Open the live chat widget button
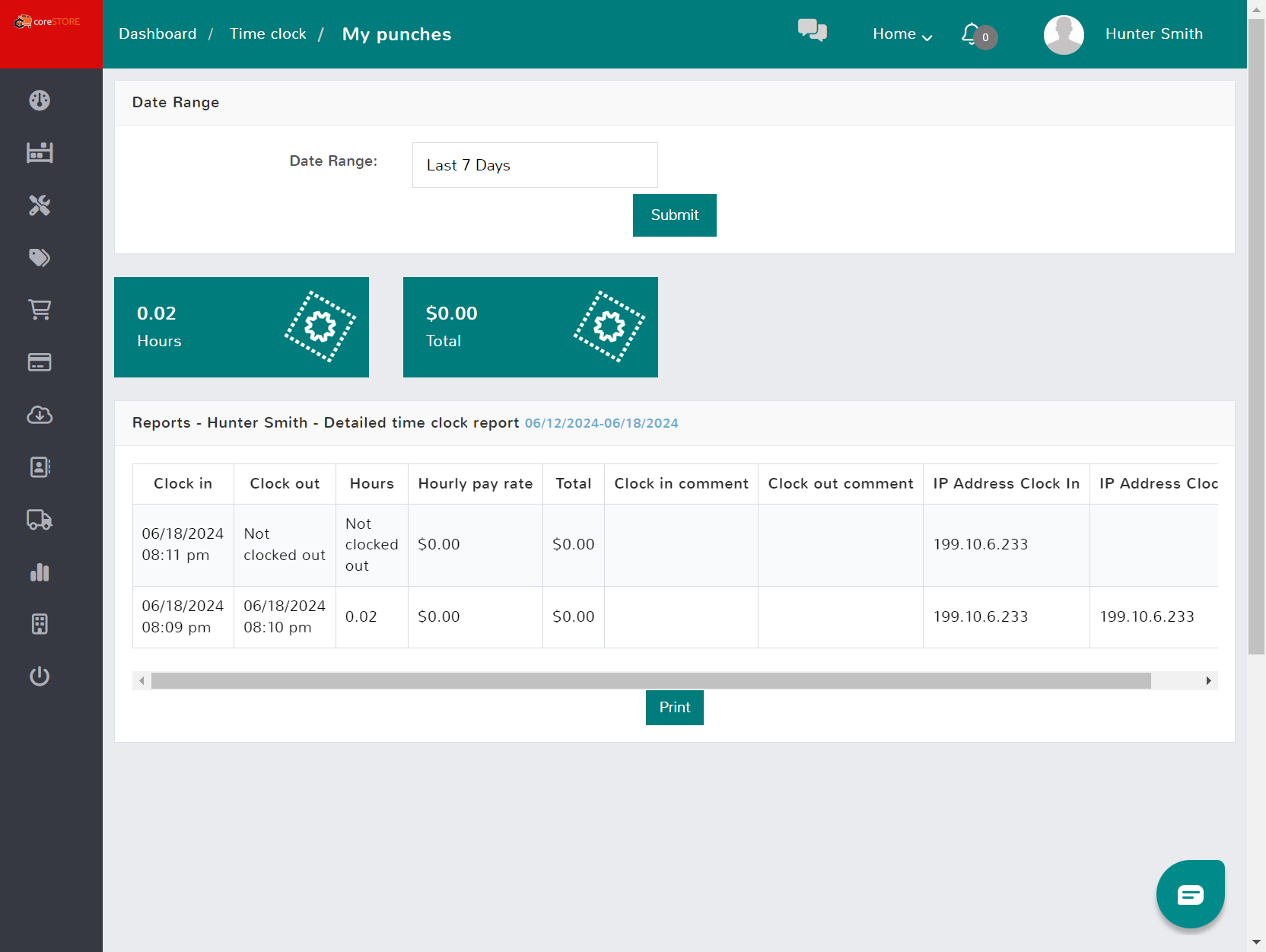This screenshot has width=1266, height=952. (x=1191, y=894)
